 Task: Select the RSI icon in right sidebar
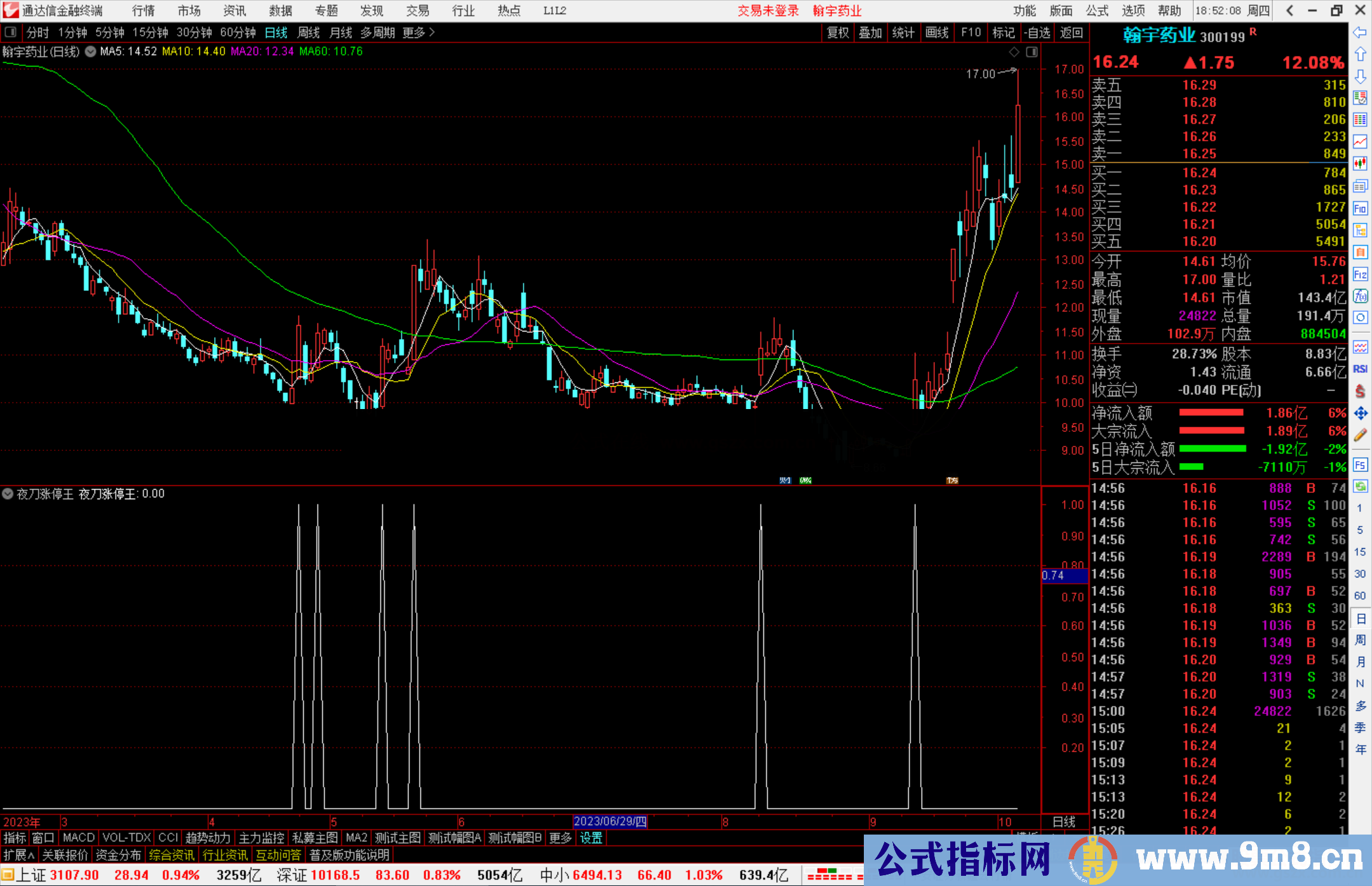pos(1361,368)
